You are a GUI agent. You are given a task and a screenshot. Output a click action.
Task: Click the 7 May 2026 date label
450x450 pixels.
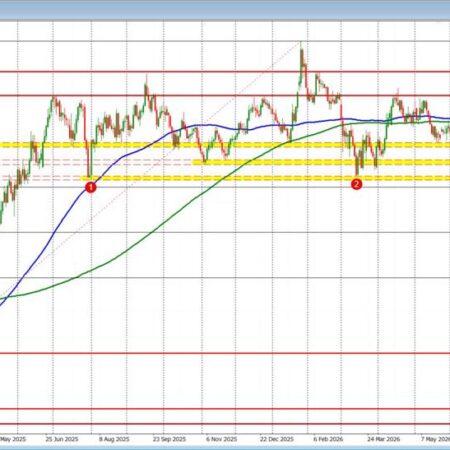[435, 439]
